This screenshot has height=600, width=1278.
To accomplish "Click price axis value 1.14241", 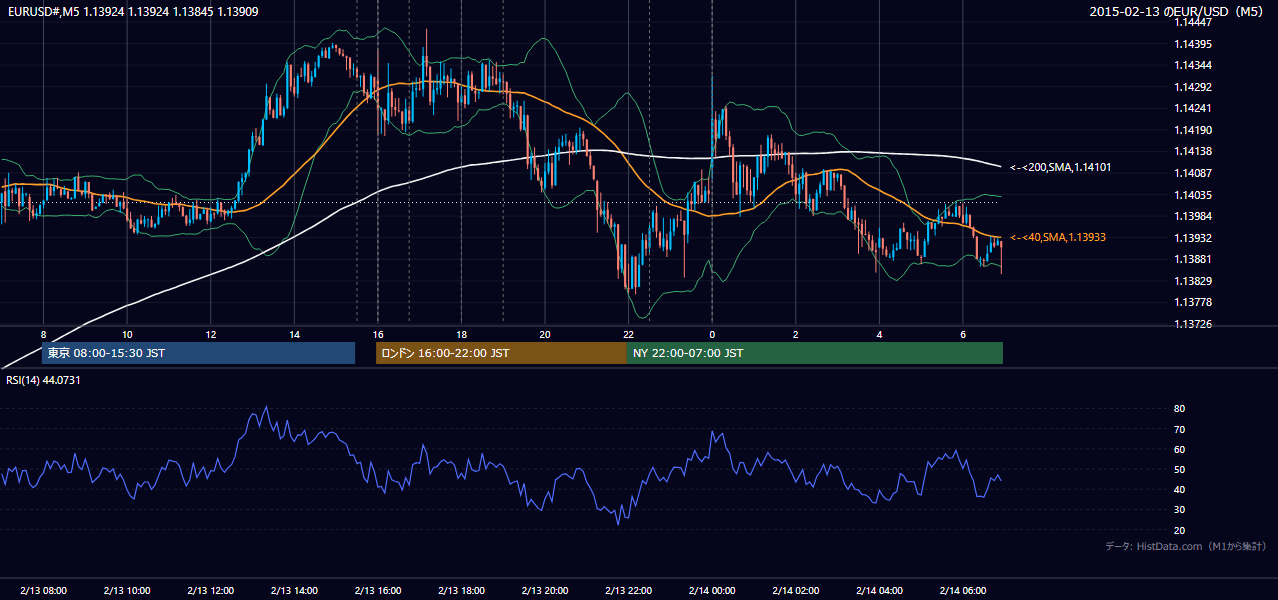I will 1195,108.
